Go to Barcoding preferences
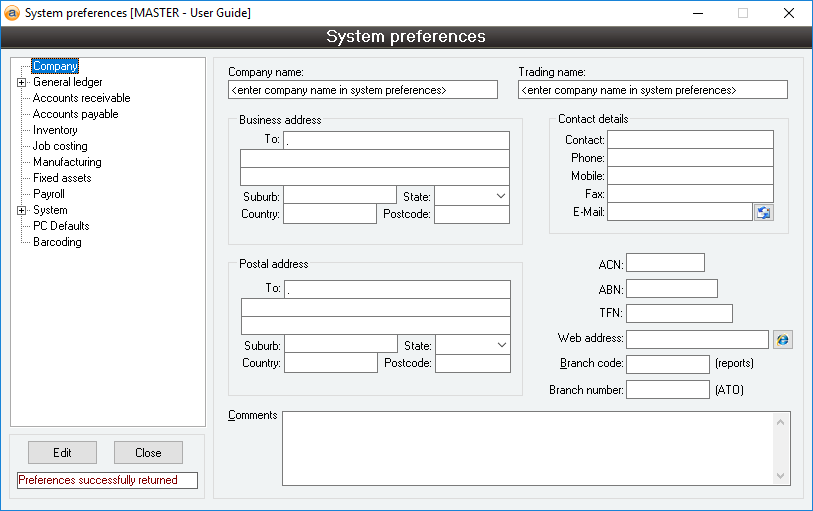 (57, 242)
